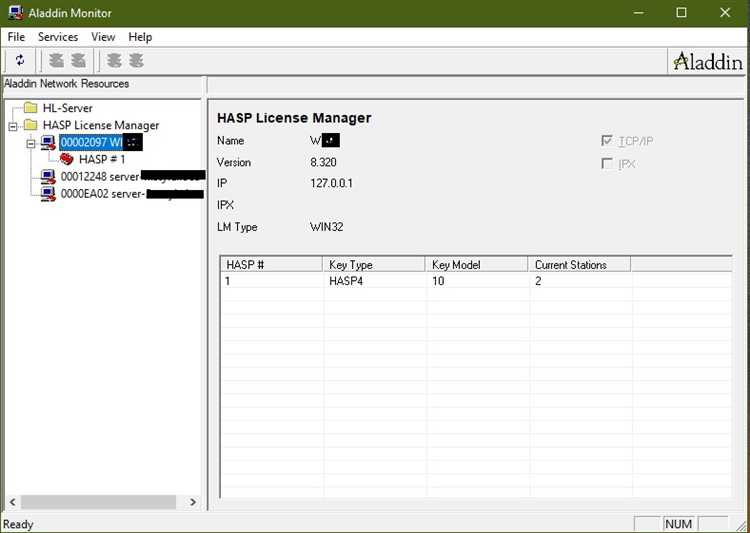Toggle the IPX checkbox

[x=607, y=164]
